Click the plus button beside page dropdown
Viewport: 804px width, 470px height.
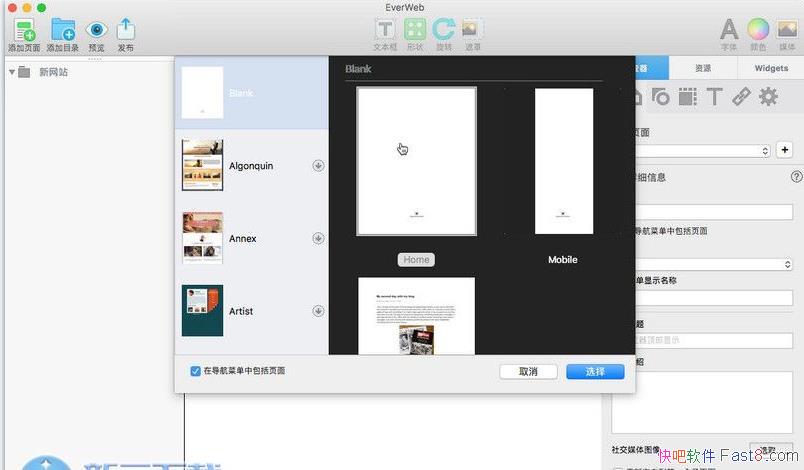click(x=785, y=150)
